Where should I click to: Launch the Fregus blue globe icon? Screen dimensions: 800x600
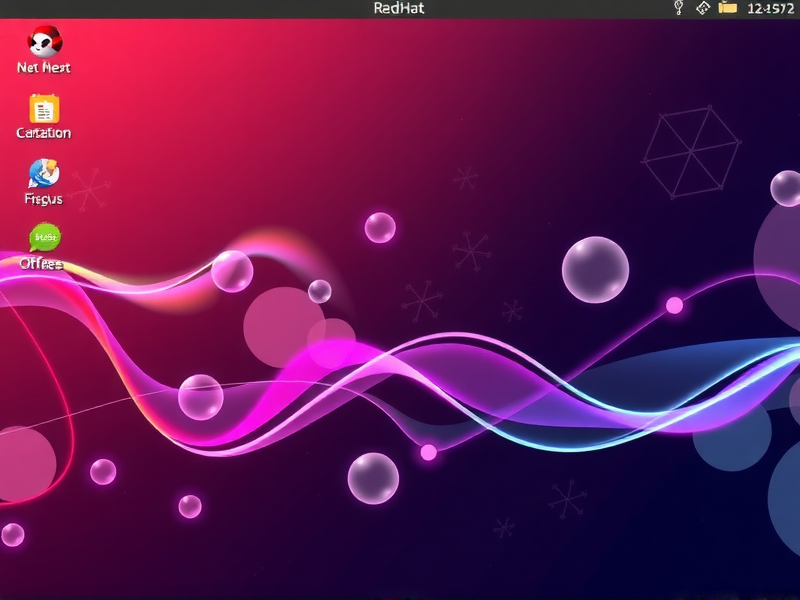(44, 174)
